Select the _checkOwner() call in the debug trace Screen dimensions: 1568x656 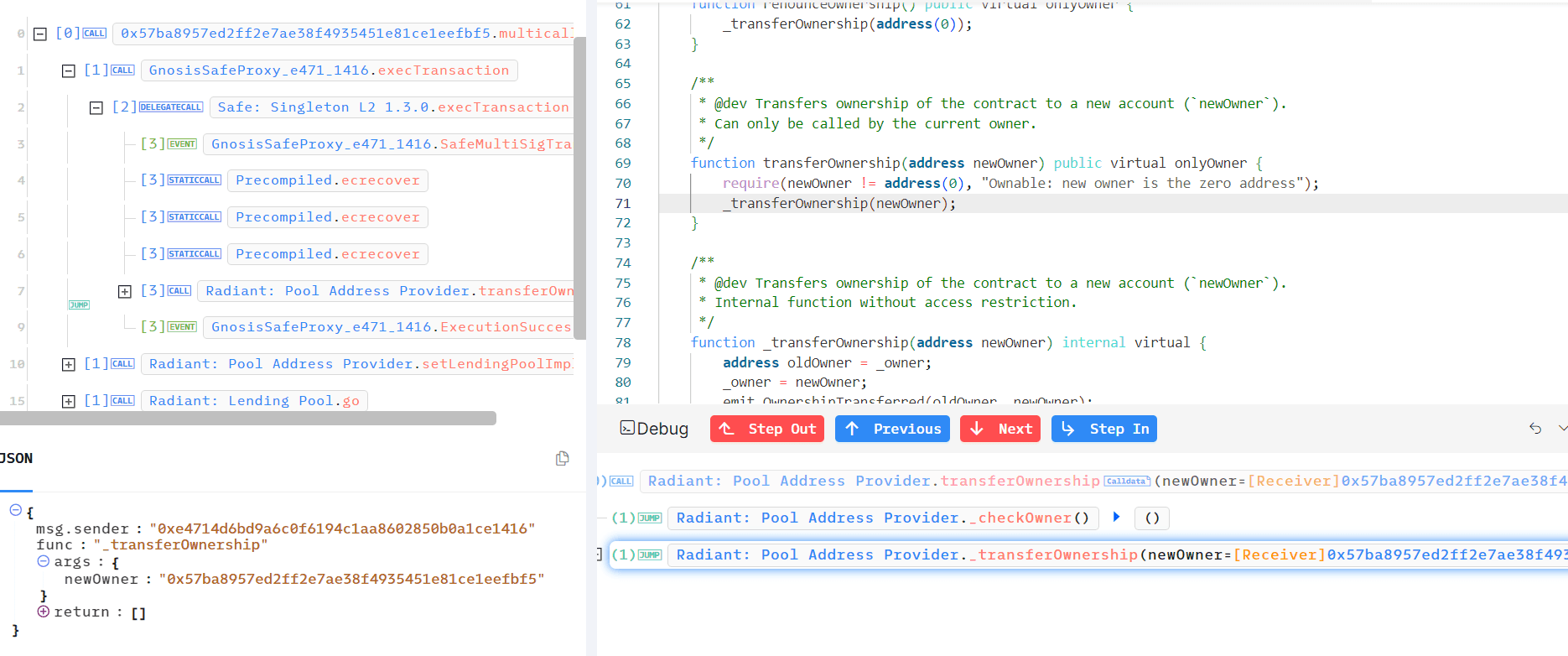882,518
